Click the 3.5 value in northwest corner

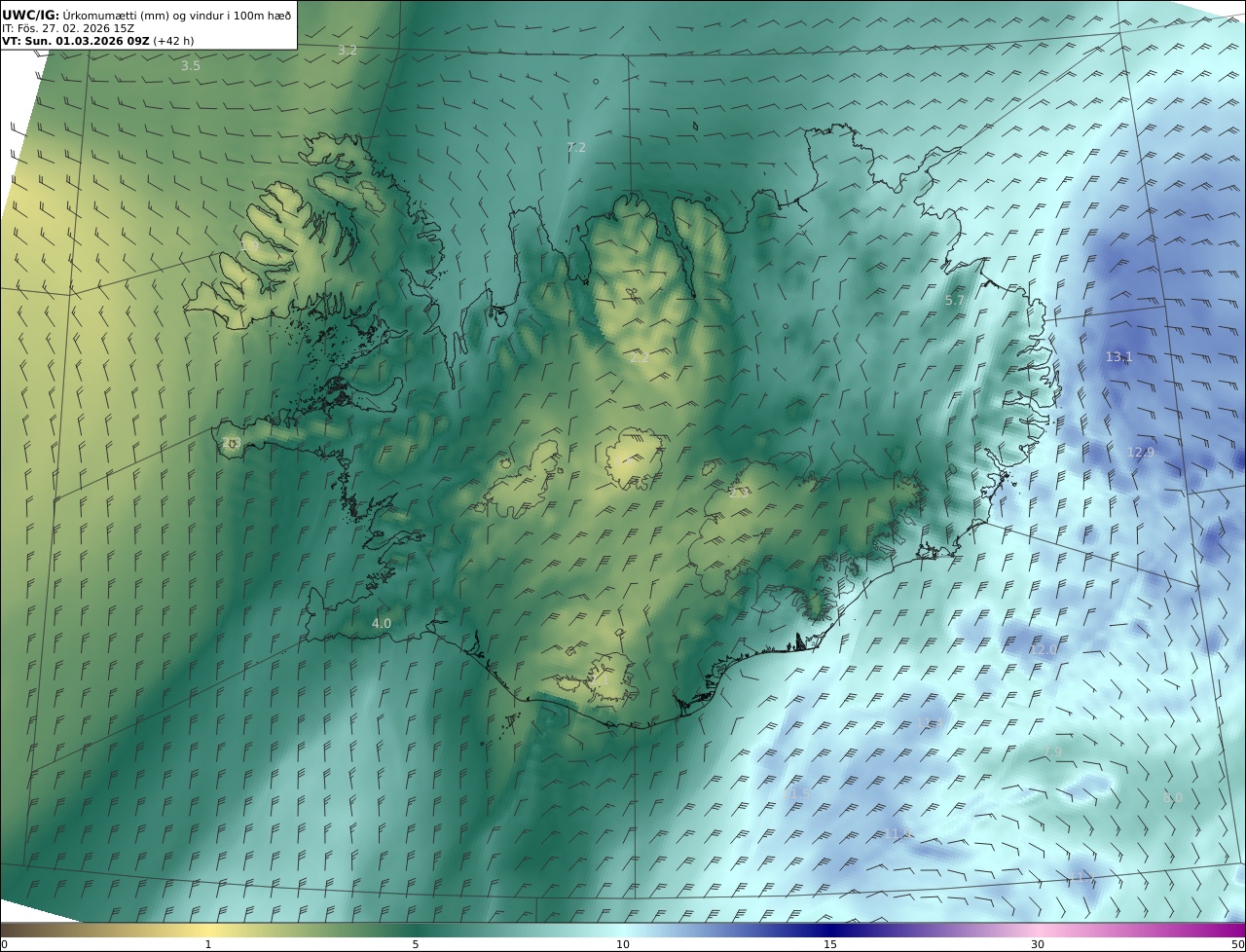click(x=191, y=66)
